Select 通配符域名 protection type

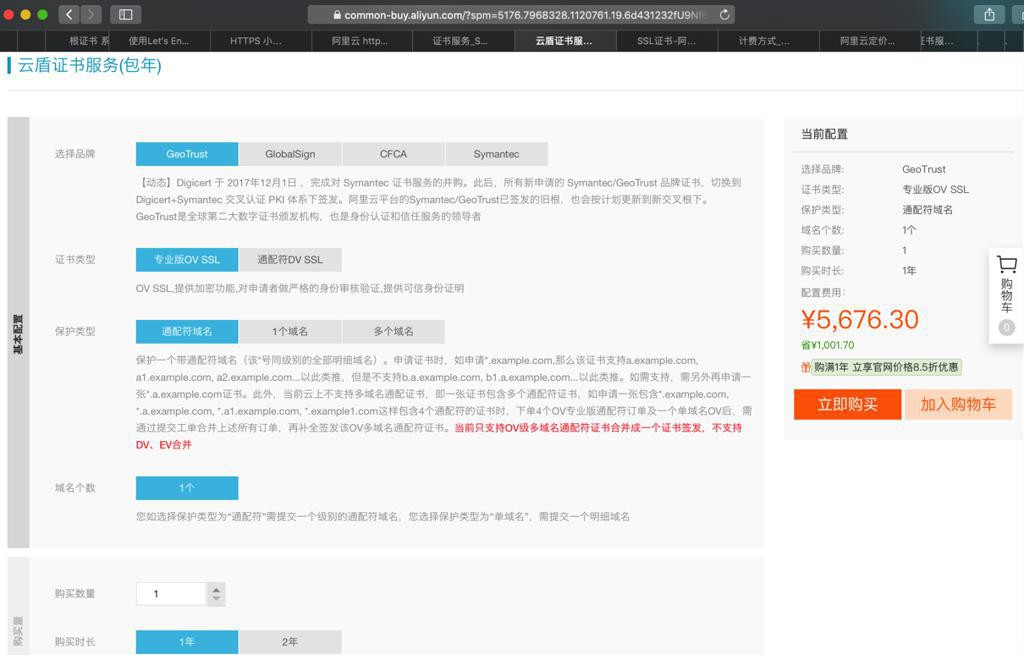[187, 331]
